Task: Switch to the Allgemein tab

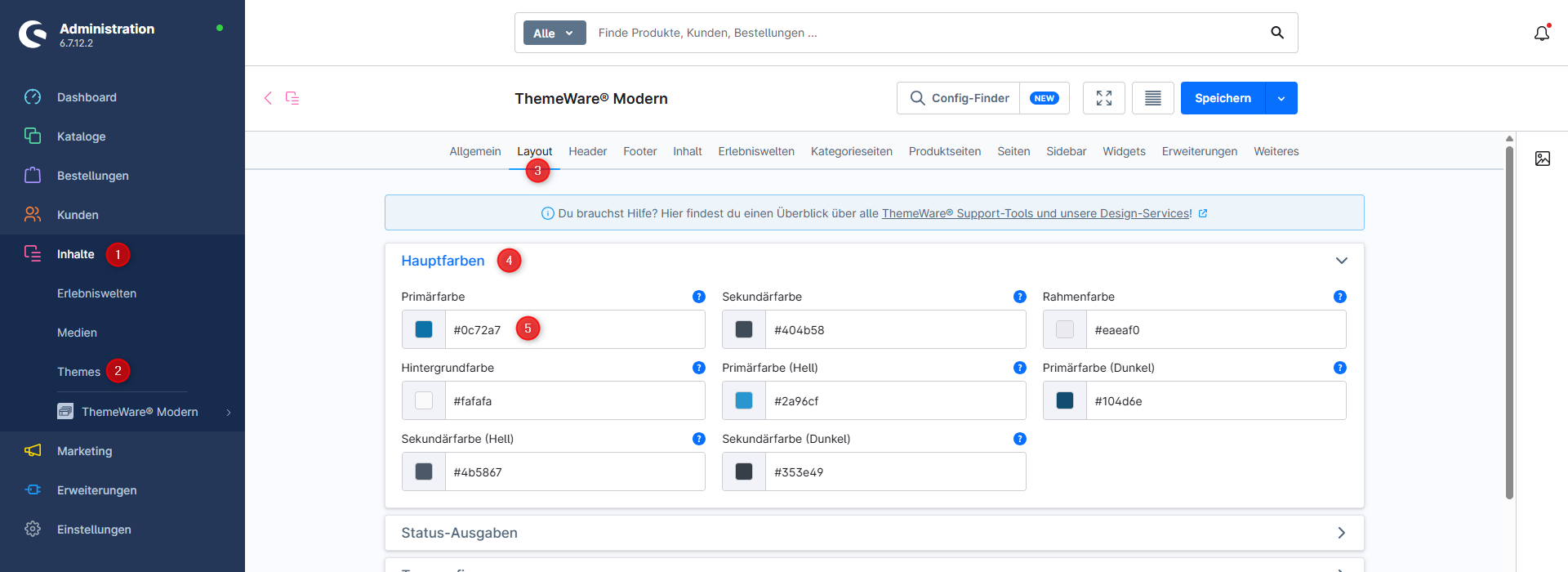Action: tap(475, 152)
